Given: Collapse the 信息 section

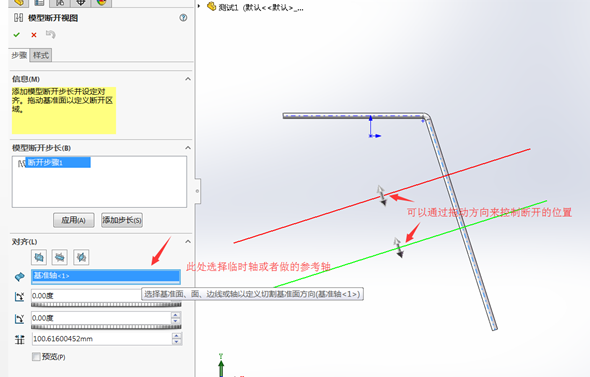Looking at the screenshot, I should [188, 79].
